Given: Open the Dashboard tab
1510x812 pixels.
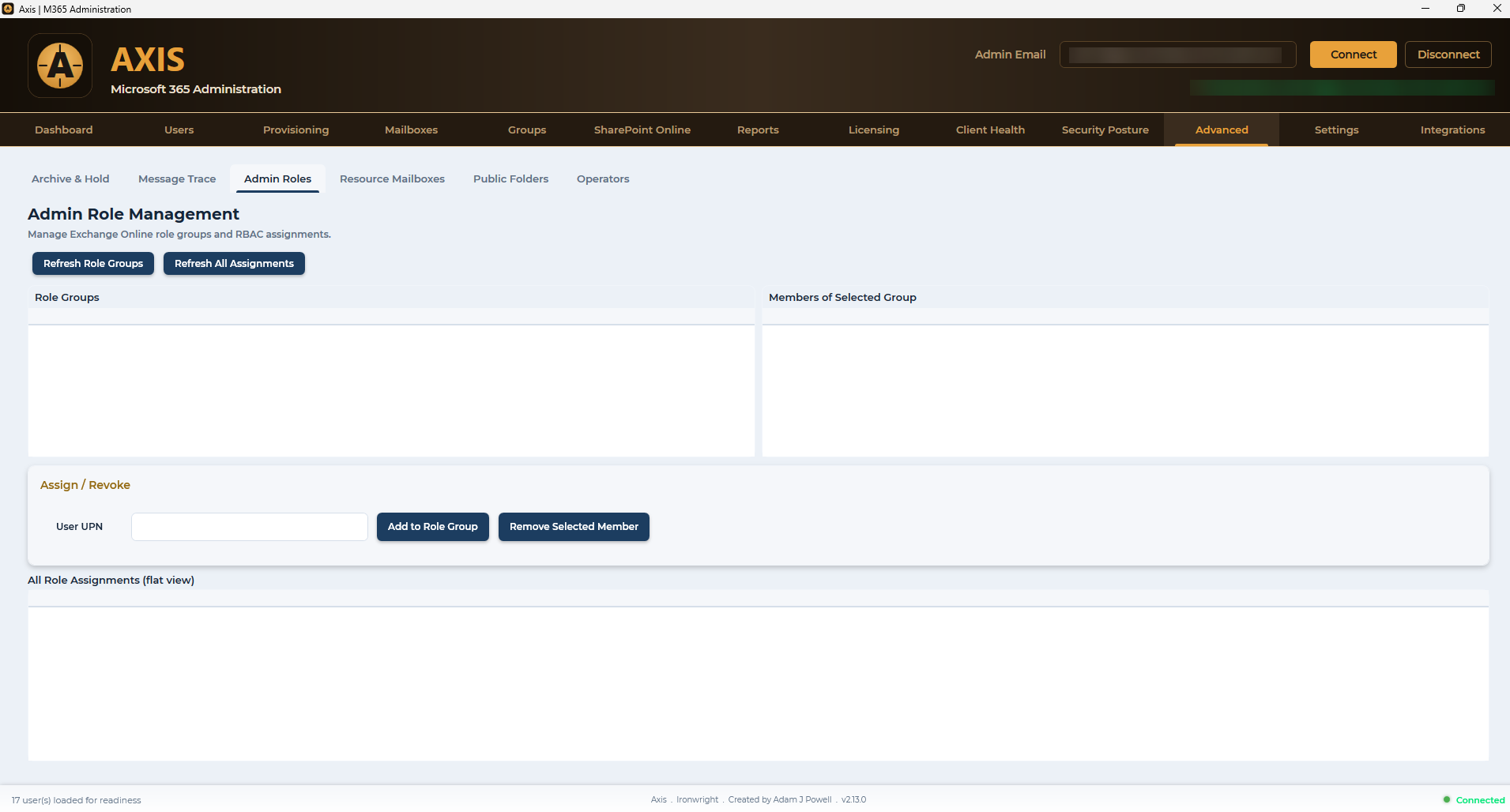Looking at the screenshot, I should pos(64,130).
